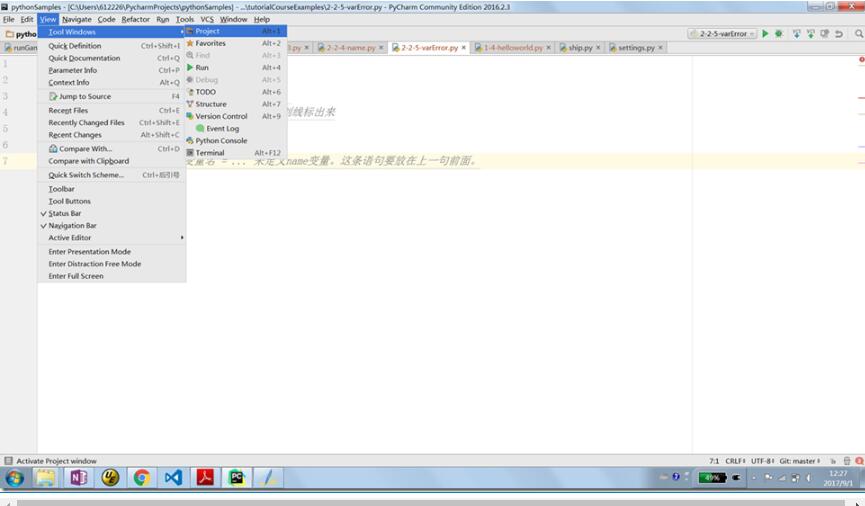This screenshot has height=506, width=865.
Task: Open Recently Changed Files entry
Action: point(112,122)
